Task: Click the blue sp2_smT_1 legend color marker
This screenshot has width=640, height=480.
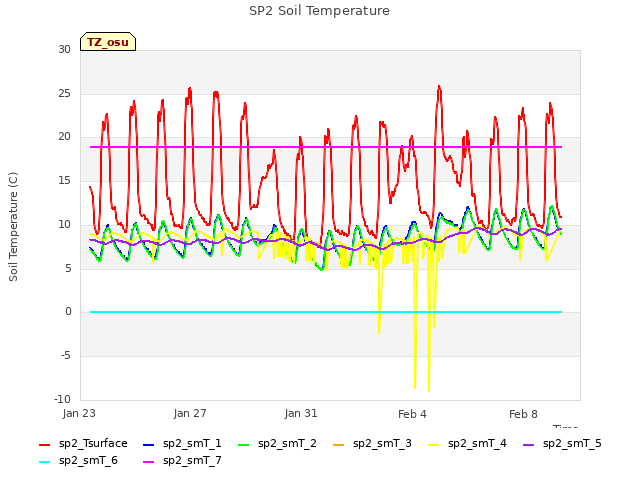Action: tap(149, 444)
